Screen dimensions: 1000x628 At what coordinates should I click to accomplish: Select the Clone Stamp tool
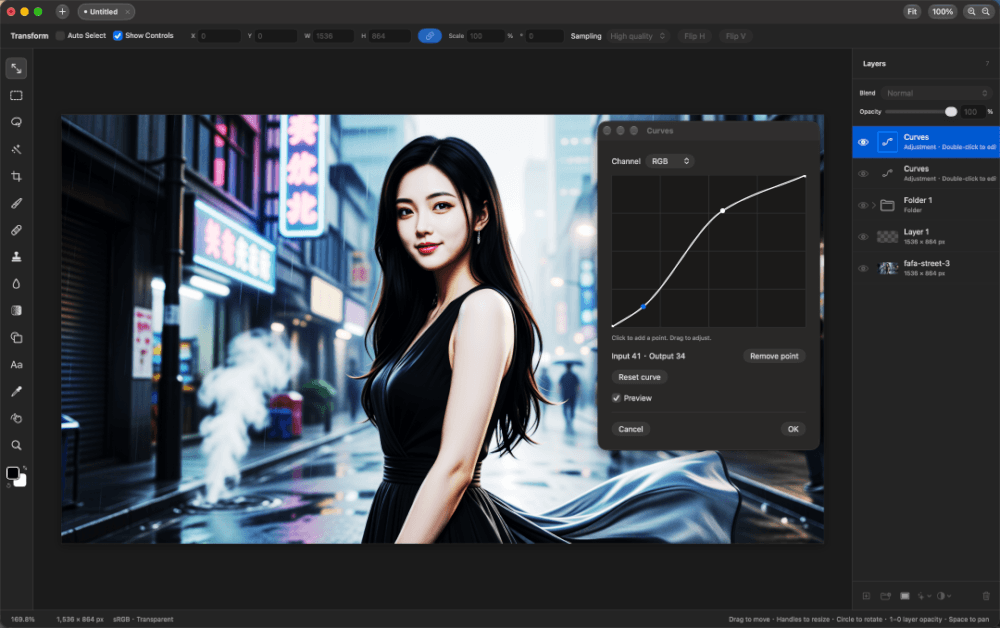click(16, 257)
